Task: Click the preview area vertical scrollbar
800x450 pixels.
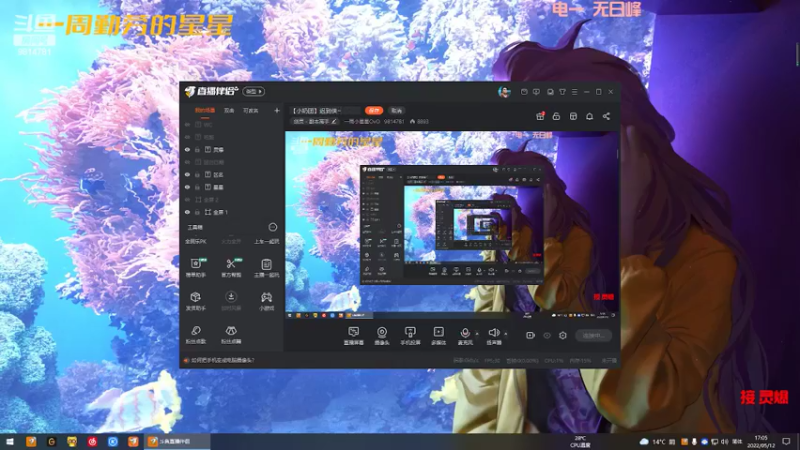Action: [x=617, y=153]
